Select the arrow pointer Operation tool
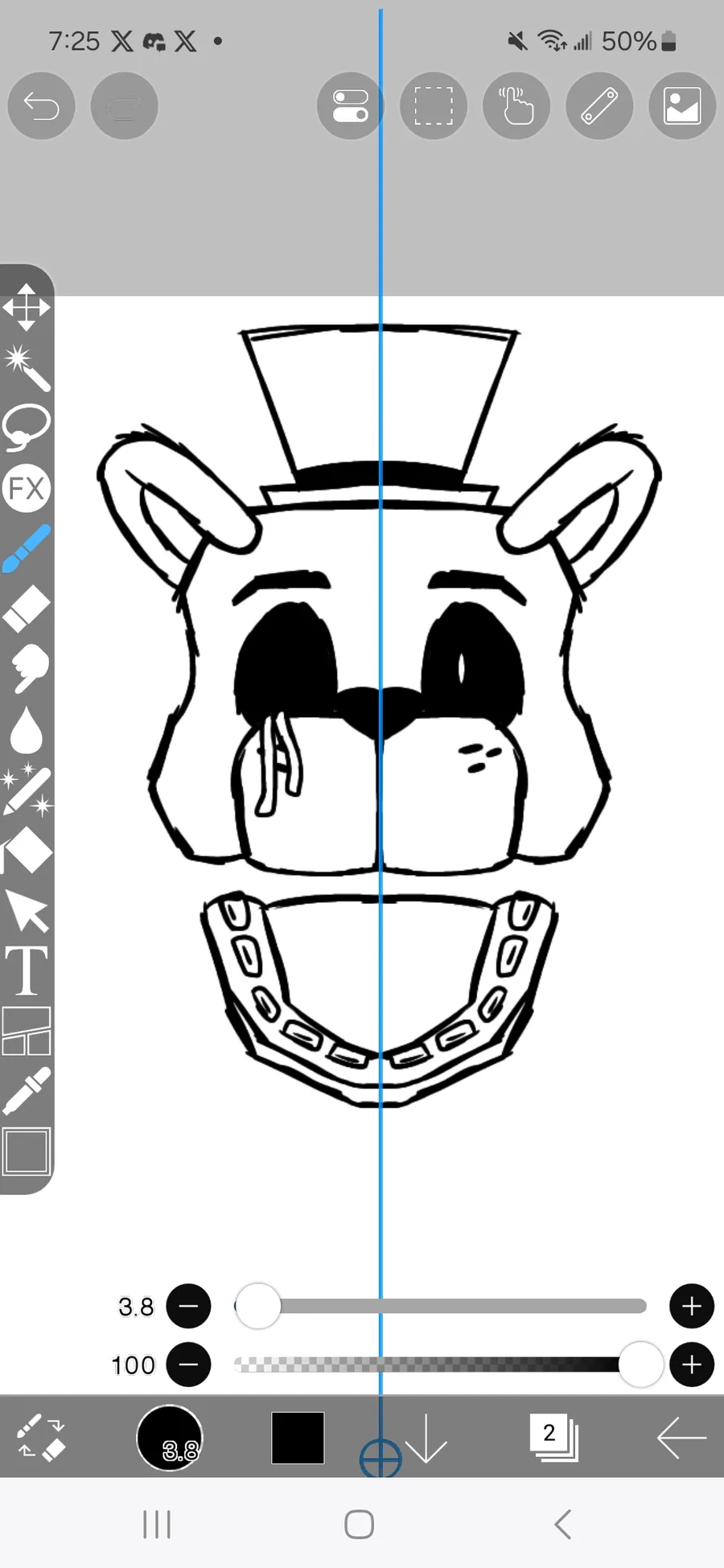 coord(27,911)
